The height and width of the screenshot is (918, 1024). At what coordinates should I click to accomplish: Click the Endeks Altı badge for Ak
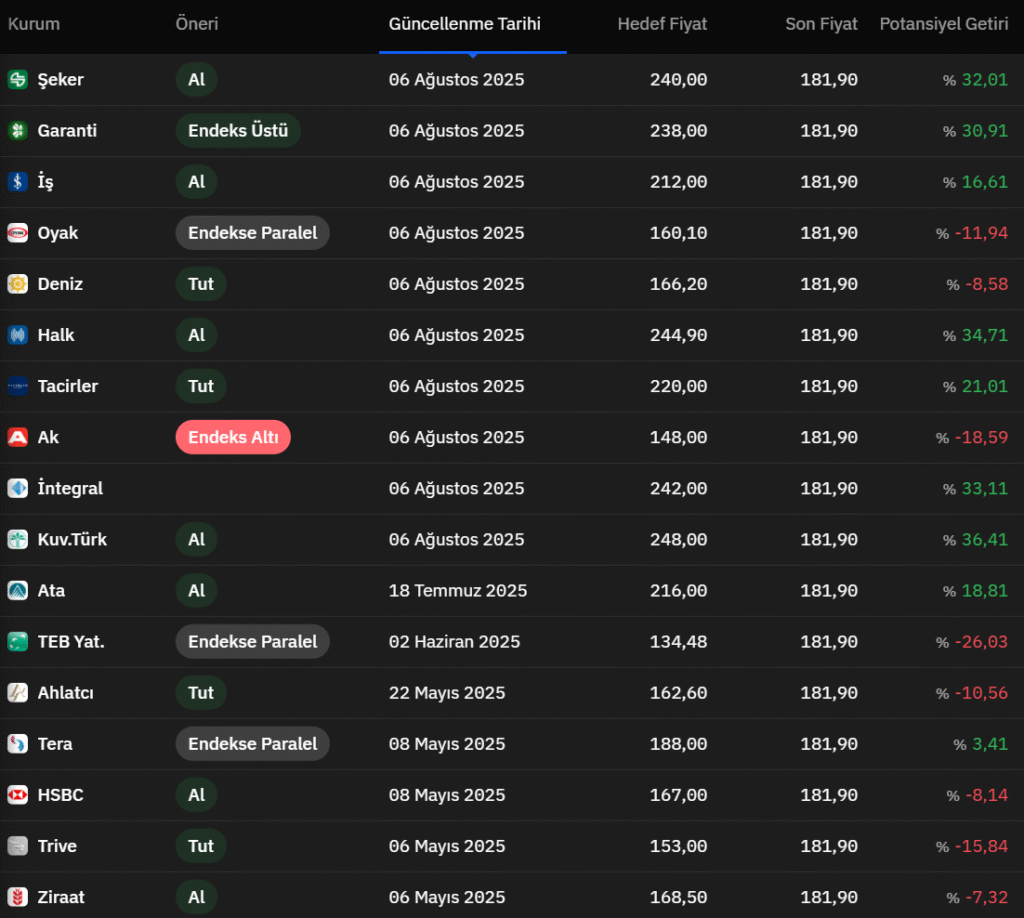point(233,437)
